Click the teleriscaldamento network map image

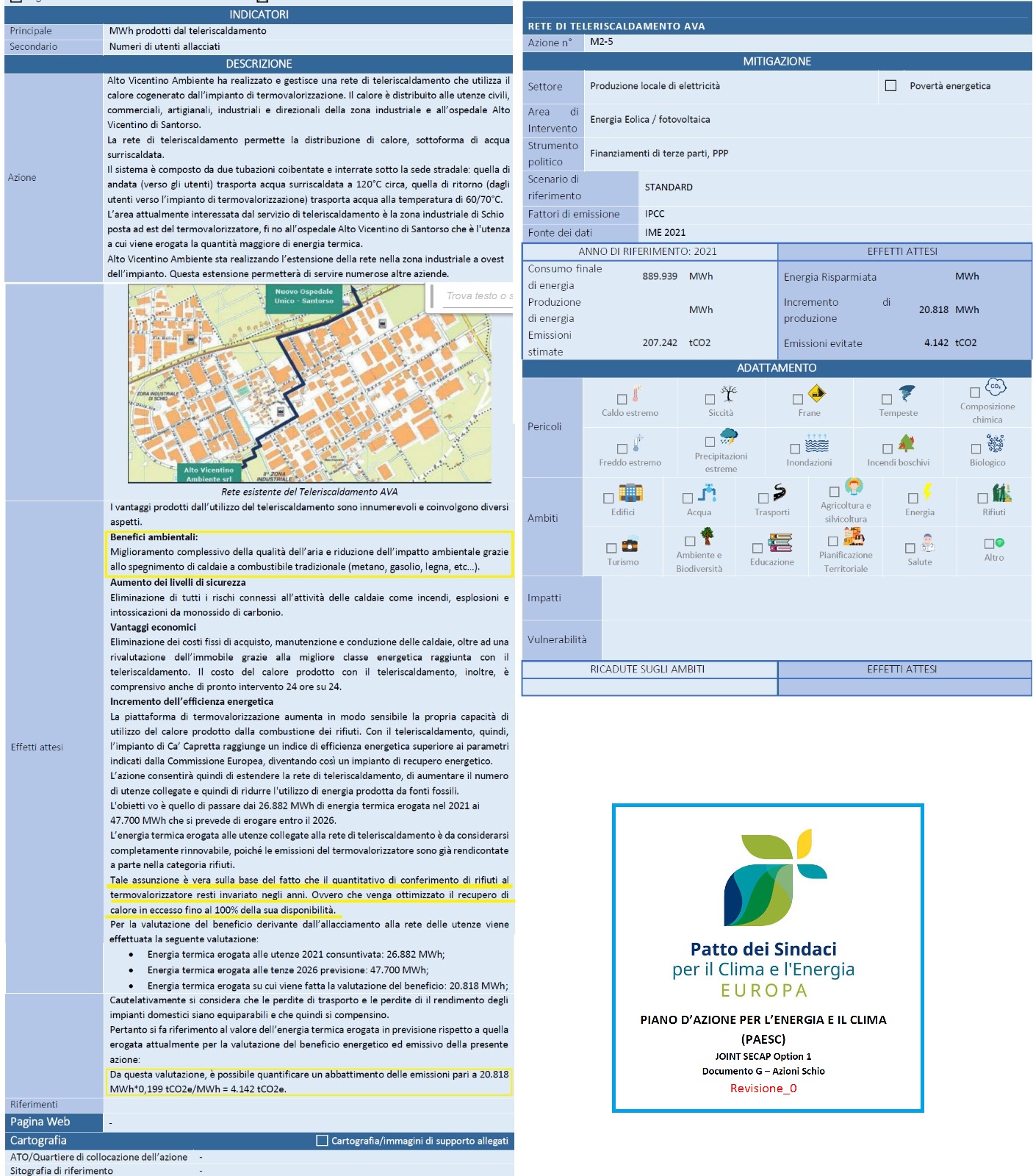pyautogui.click(x=310, y=384)
